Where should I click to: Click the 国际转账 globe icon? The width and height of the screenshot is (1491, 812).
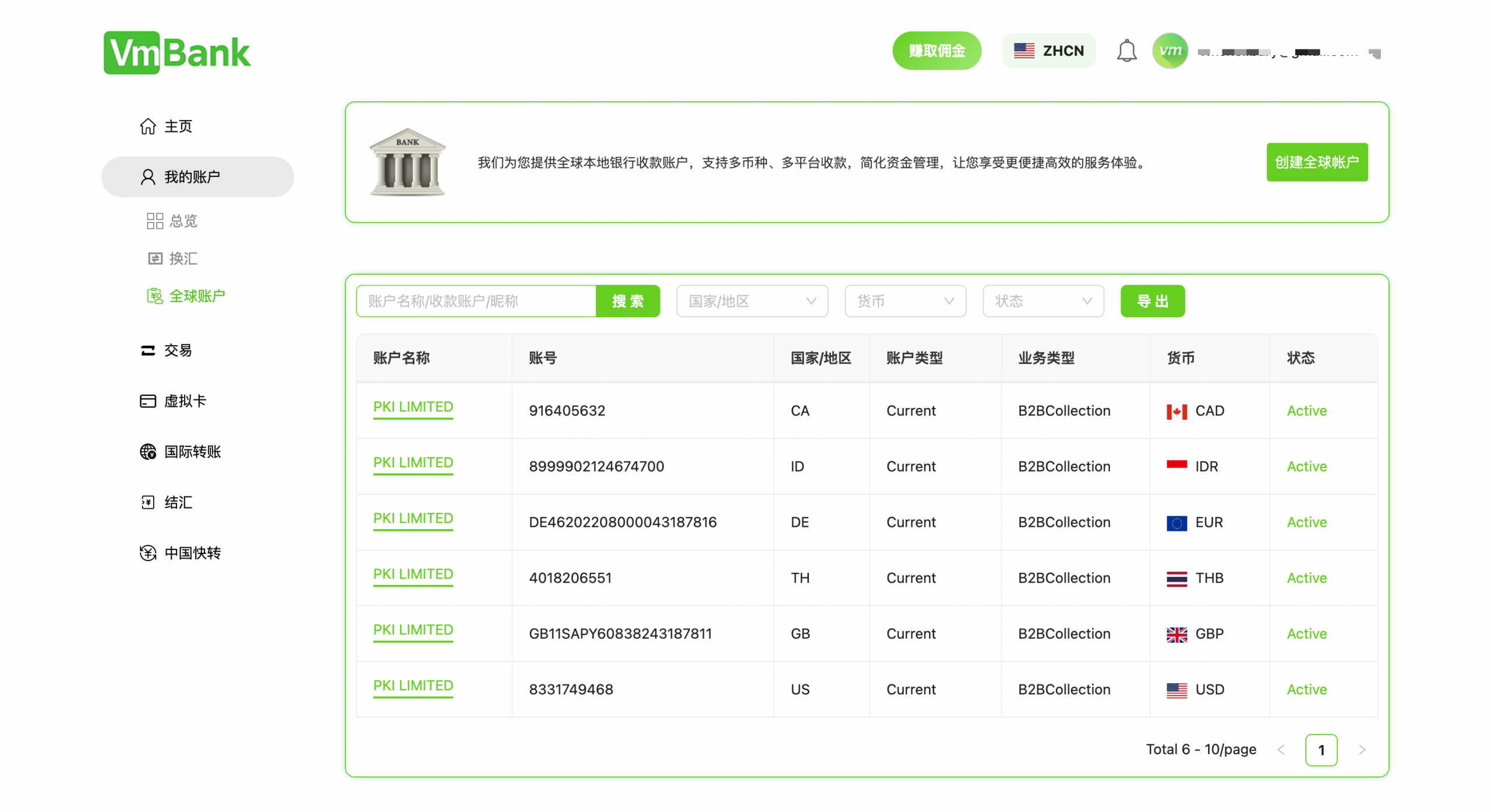(x=148, y=451)
